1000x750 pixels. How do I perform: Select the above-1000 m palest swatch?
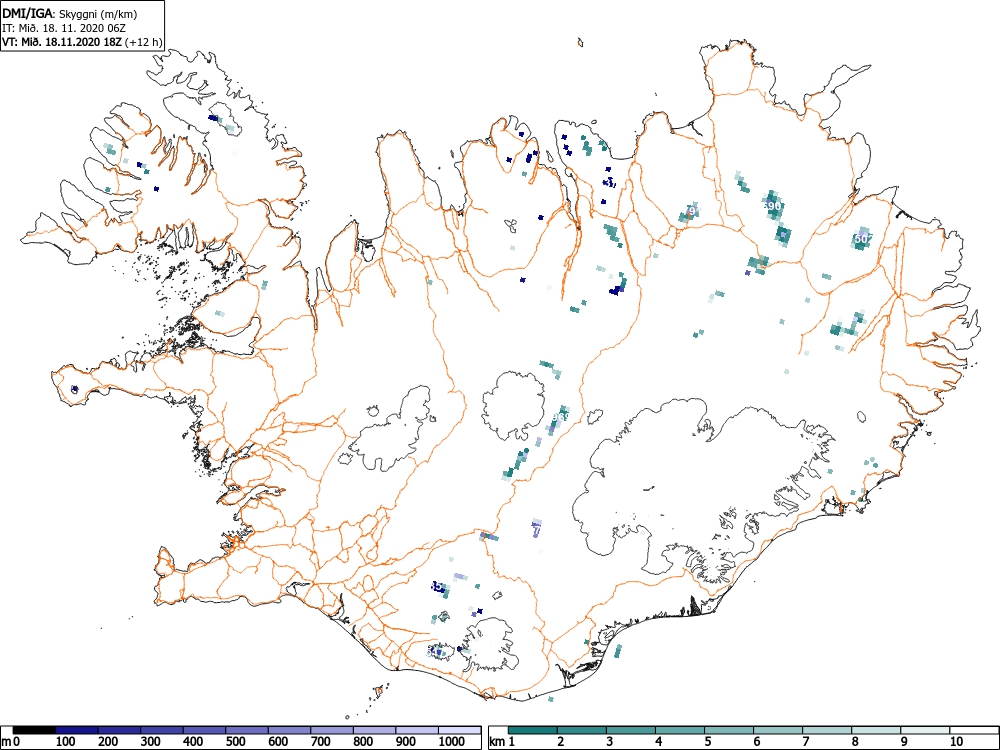459,730
